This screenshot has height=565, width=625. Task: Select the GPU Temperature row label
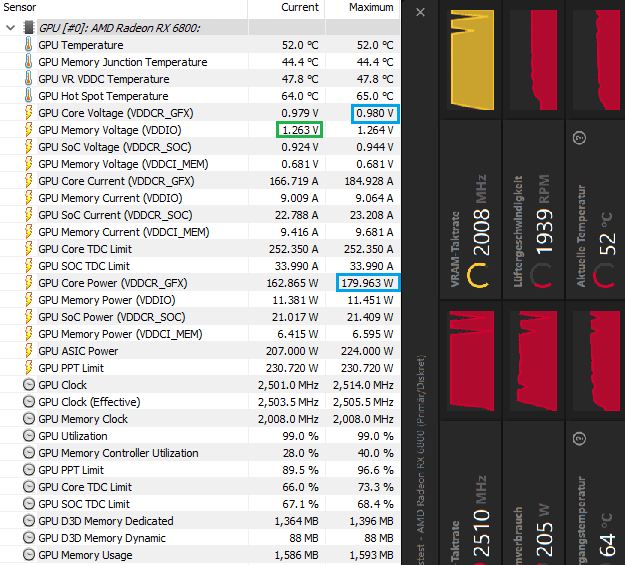pyautogui.click(x=81, y=45)
